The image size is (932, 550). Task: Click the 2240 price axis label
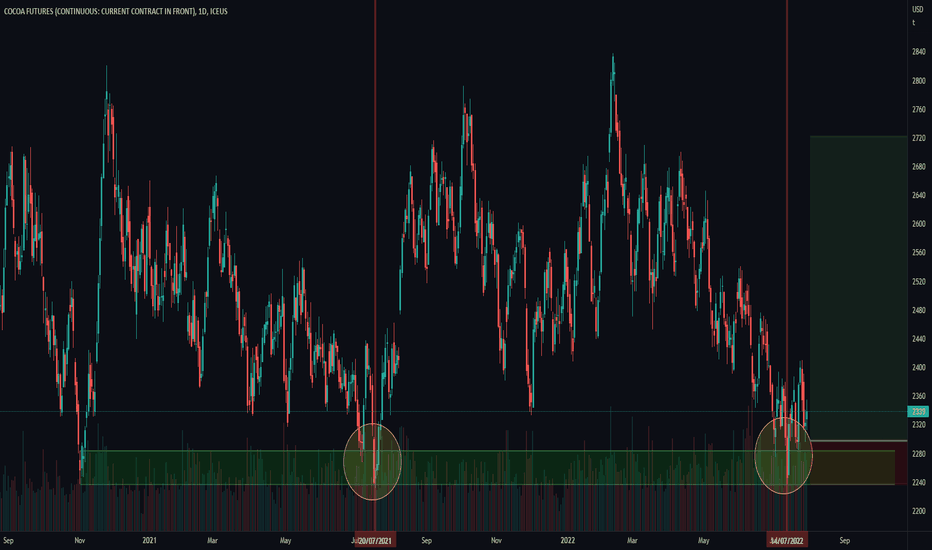(918, 482)
